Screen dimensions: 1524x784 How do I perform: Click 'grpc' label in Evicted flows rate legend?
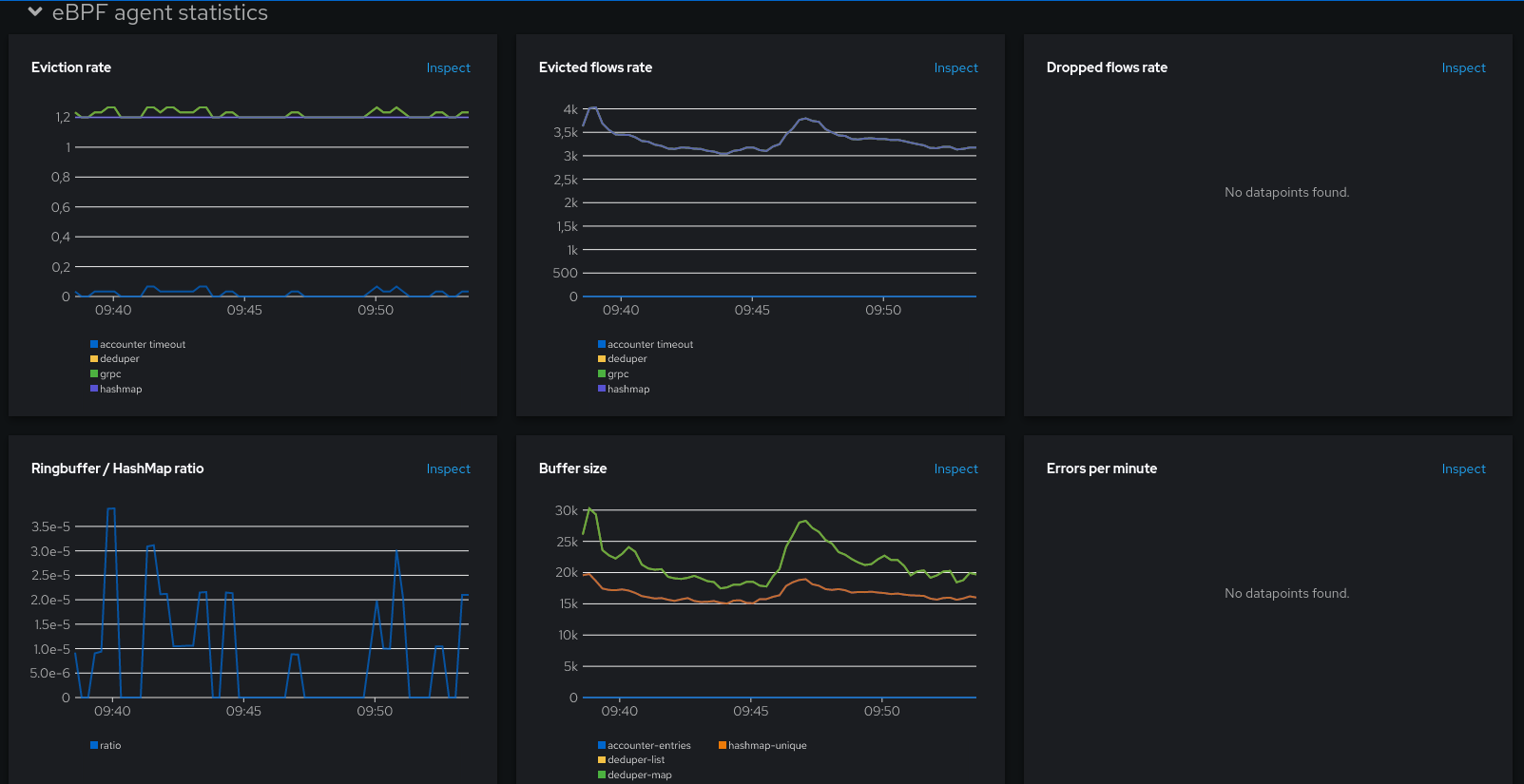[618, 374]
